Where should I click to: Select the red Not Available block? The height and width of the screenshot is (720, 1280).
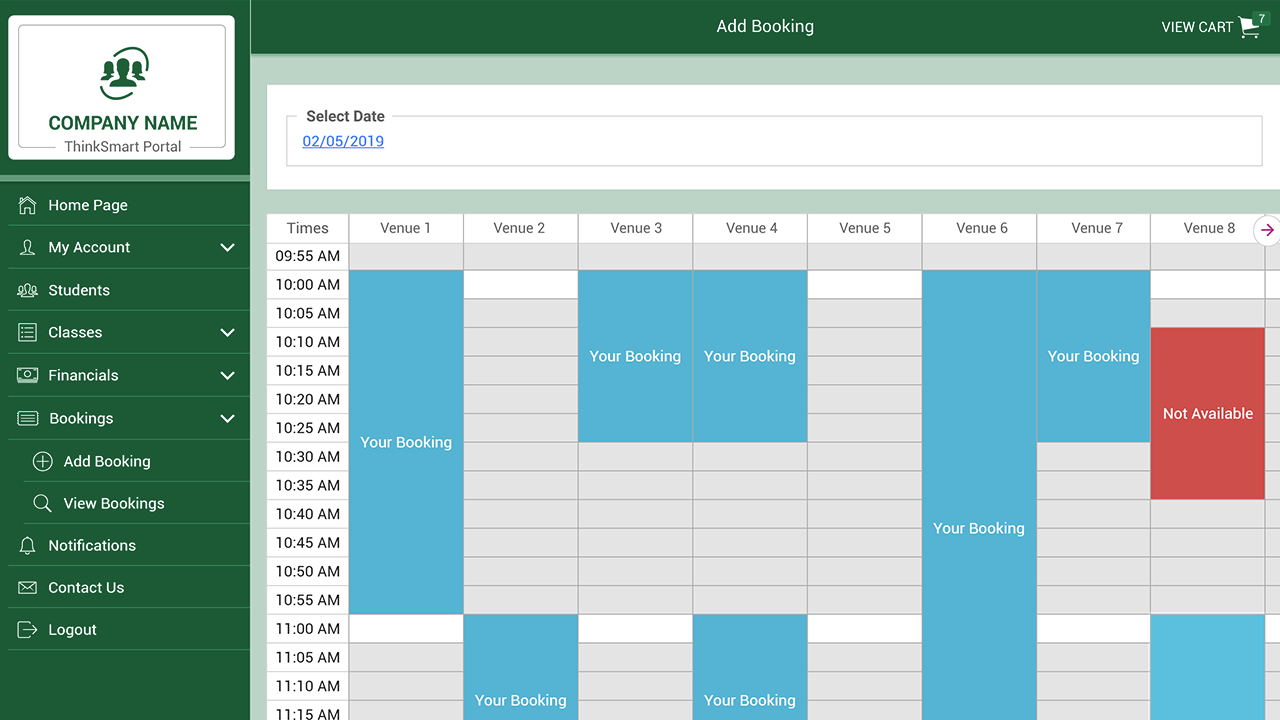point(1207,413)
